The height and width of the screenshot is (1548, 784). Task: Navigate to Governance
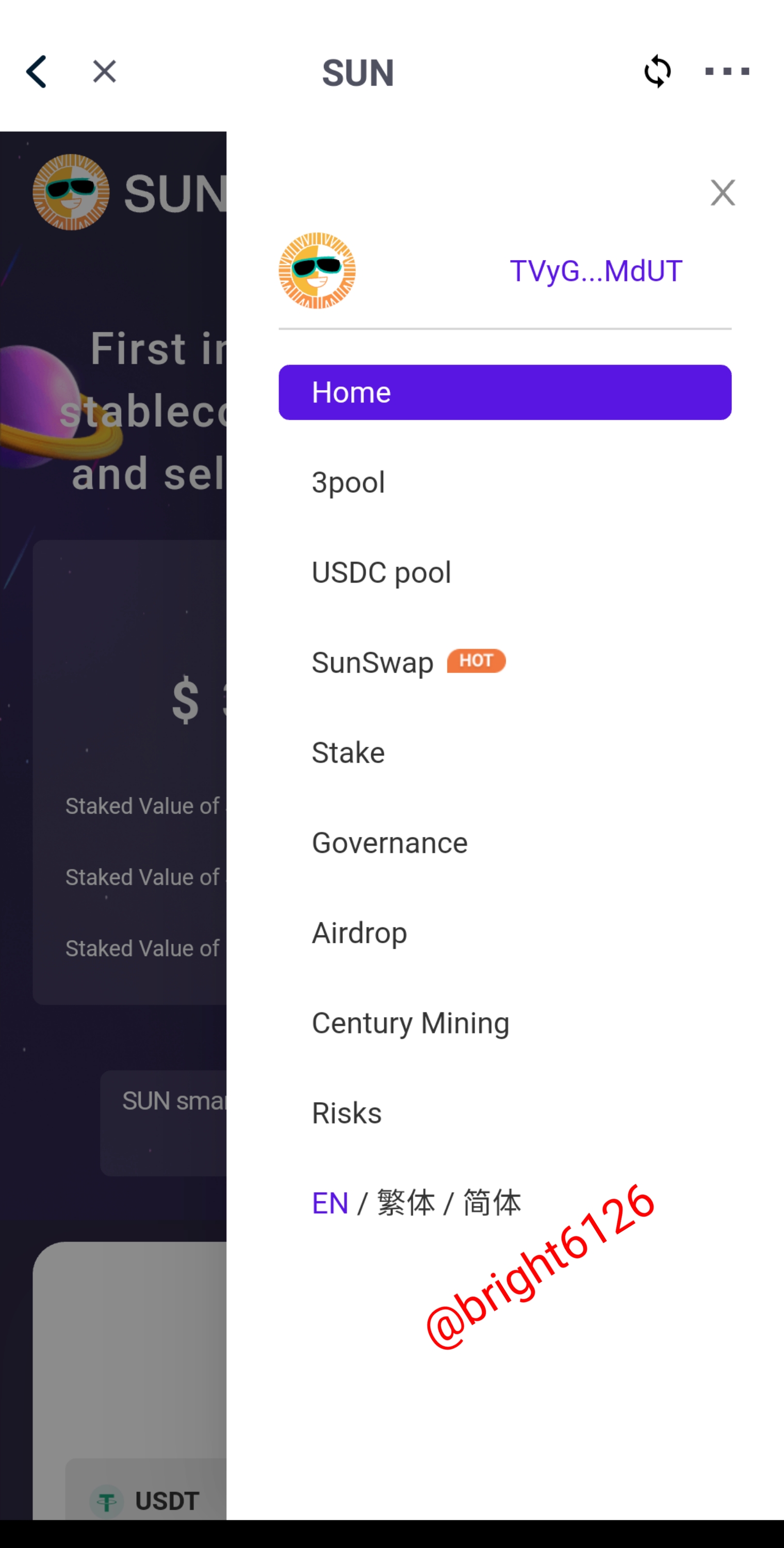coord(389,843)
